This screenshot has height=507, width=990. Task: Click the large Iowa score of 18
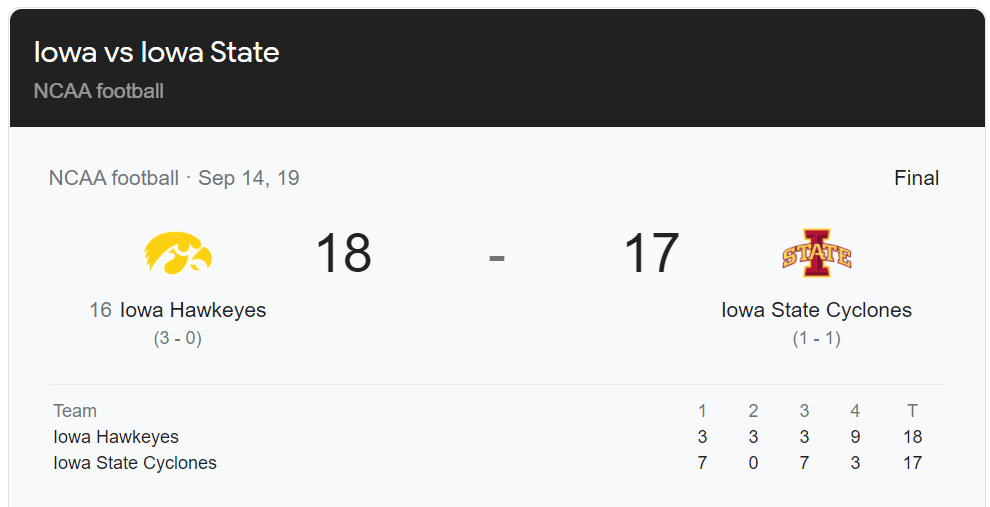point(343,254)
